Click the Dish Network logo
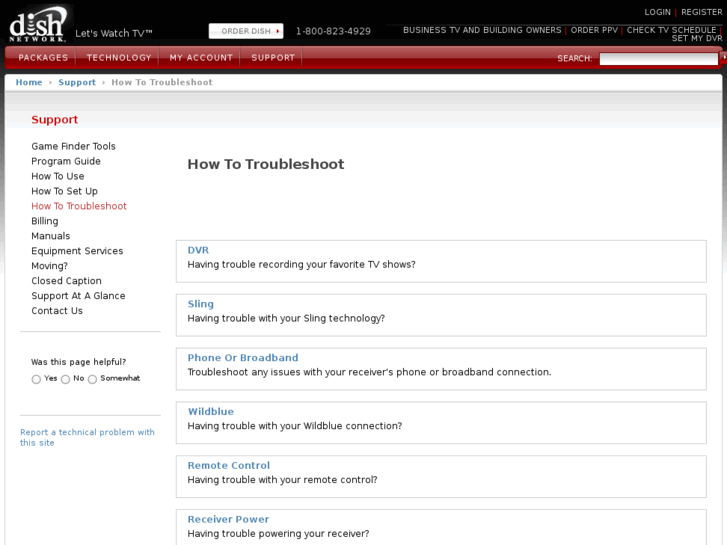This screenshot has height=545, width=727. [x=38, y=24]
